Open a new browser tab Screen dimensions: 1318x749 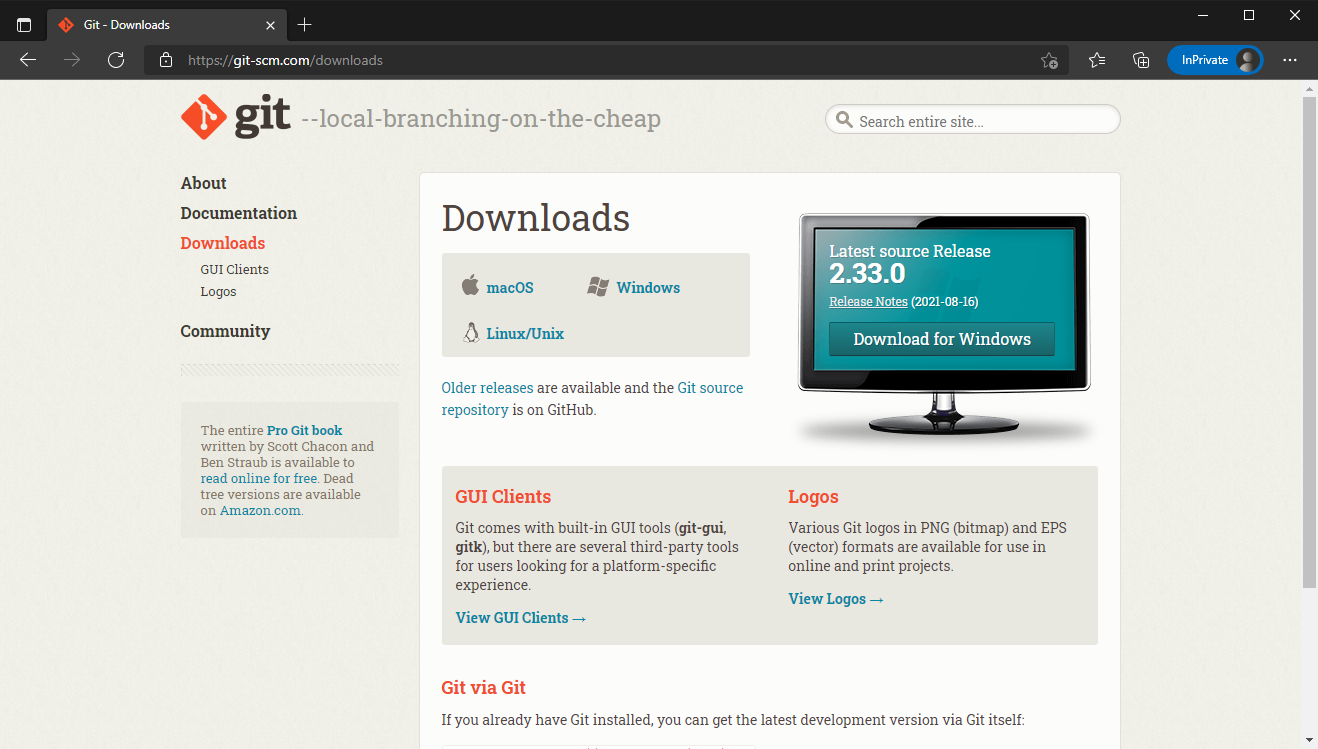point(305,25)
